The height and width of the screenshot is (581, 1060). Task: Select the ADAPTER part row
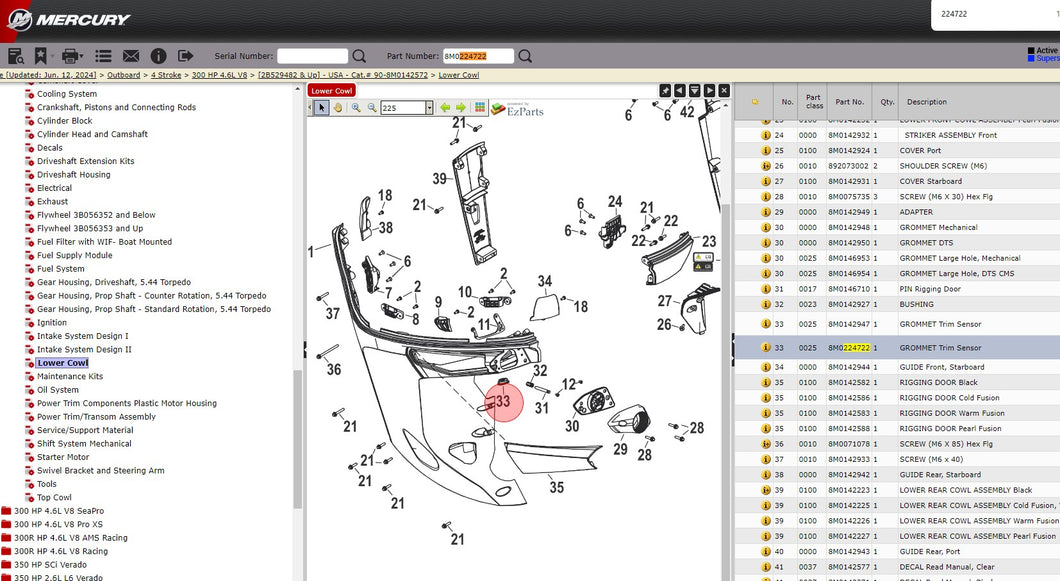point(897,212)
